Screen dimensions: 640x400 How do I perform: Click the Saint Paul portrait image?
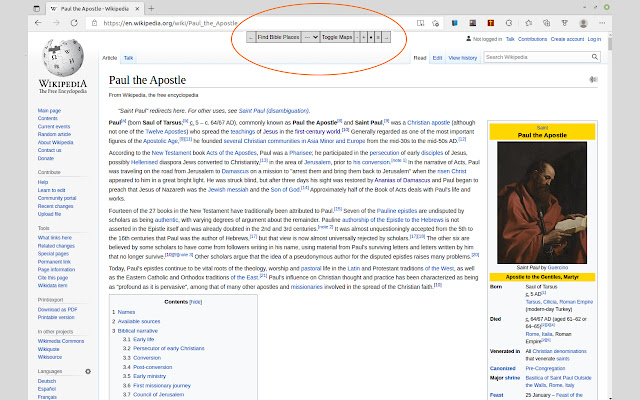542,202
